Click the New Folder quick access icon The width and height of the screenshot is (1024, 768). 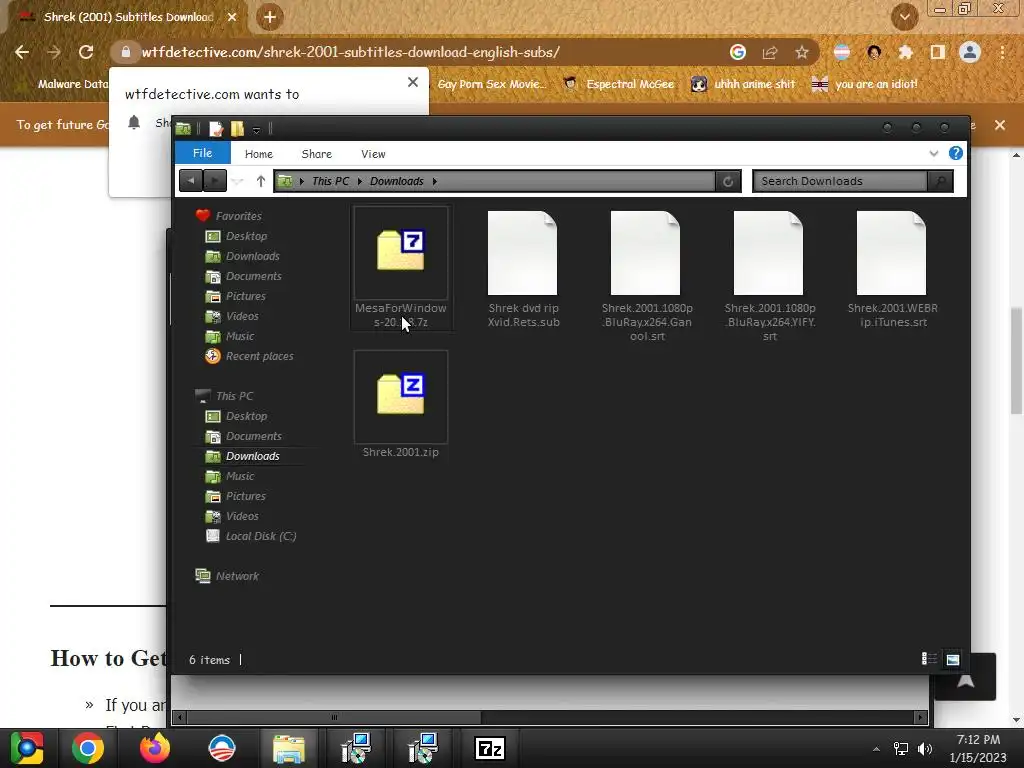coord(237,129)
